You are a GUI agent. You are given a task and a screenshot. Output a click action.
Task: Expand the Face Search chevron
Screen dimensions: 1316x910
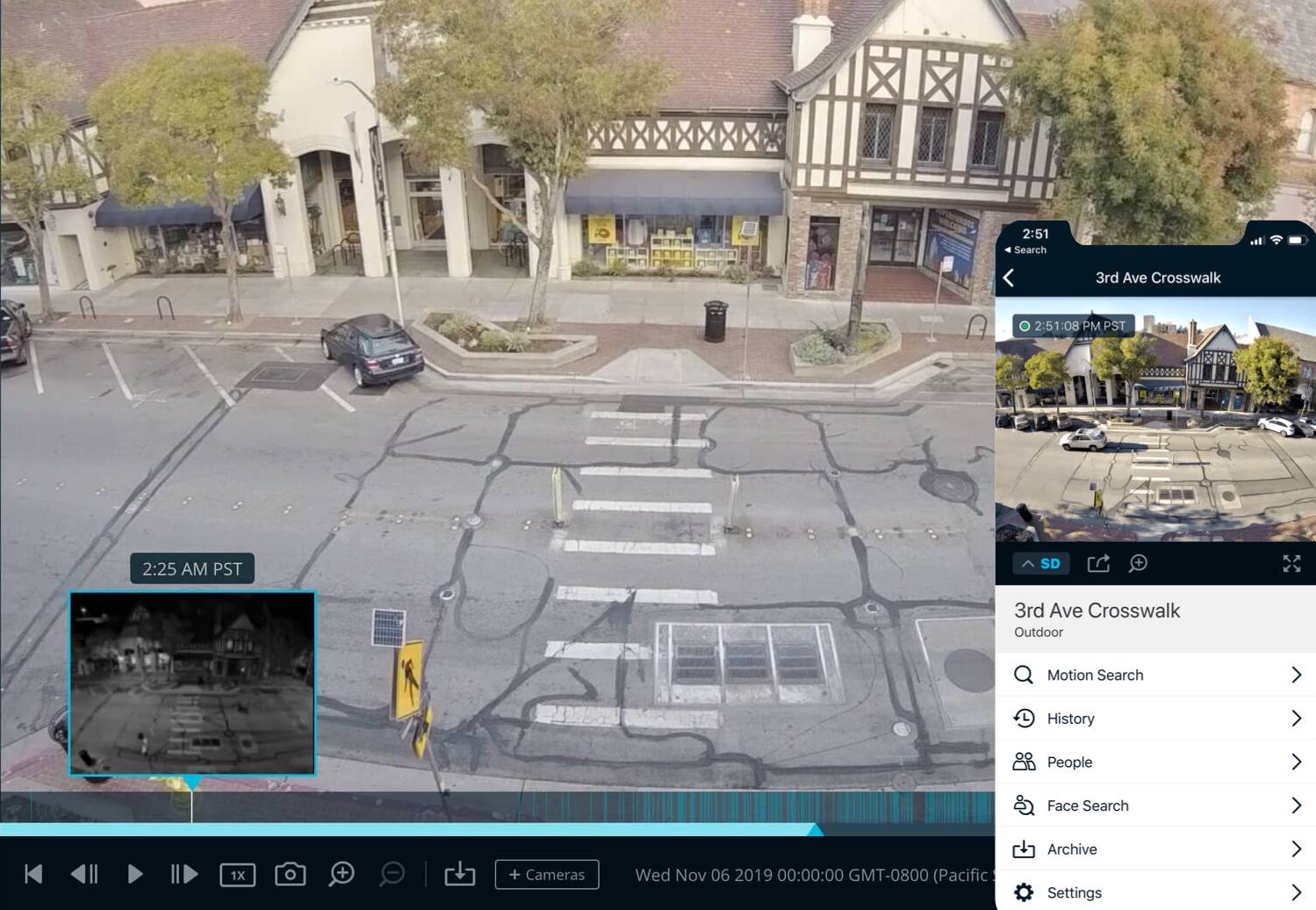1296,805
